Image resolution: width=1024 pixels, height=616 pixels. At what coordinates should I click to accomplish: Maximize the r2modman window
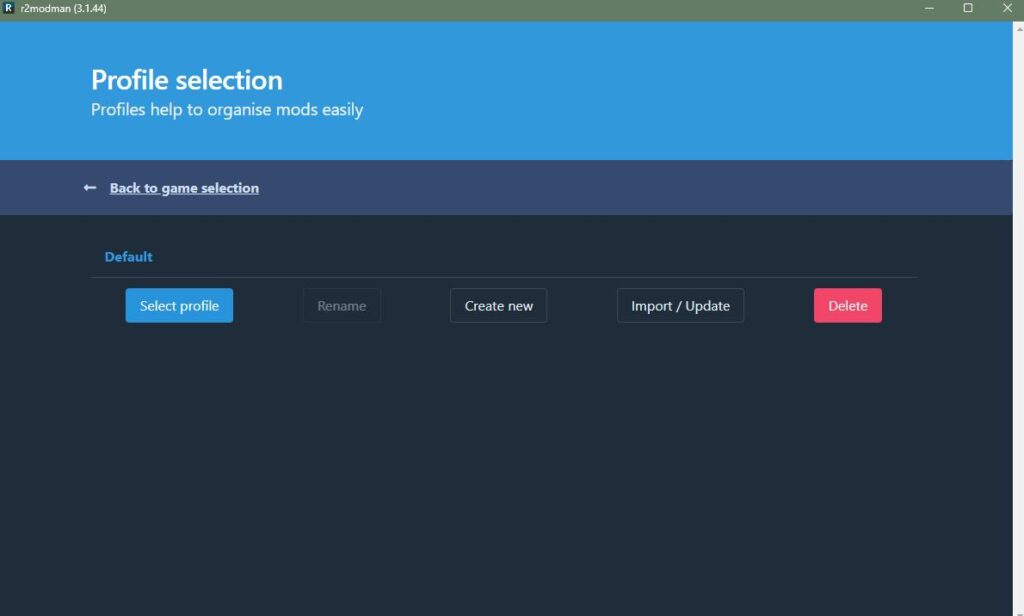tap(967, 8)
